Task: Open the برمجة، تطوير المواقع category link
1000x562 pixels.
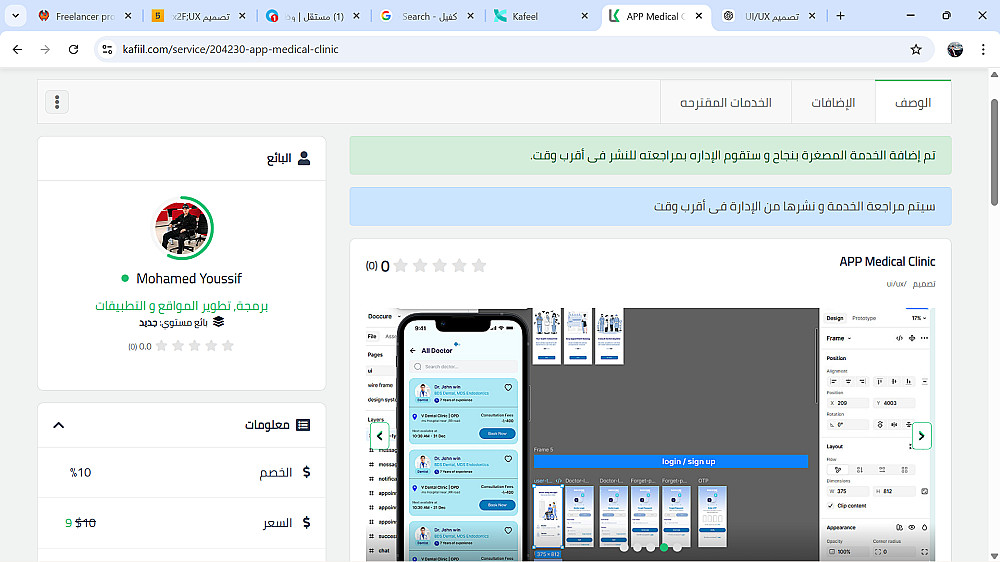Action: click(x=181, y=306)
